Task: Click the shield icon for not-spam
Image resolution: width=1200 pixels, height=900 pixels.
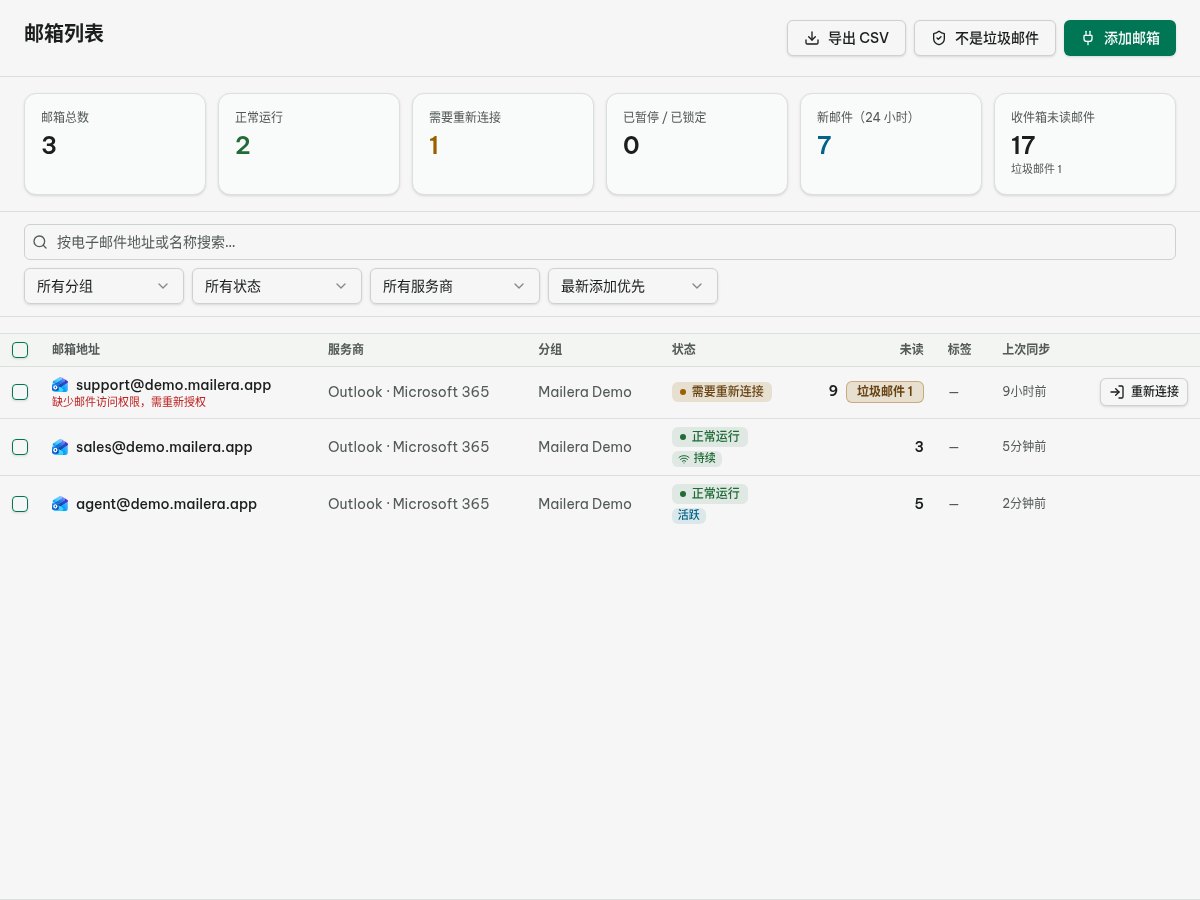Action: [938, 38]
